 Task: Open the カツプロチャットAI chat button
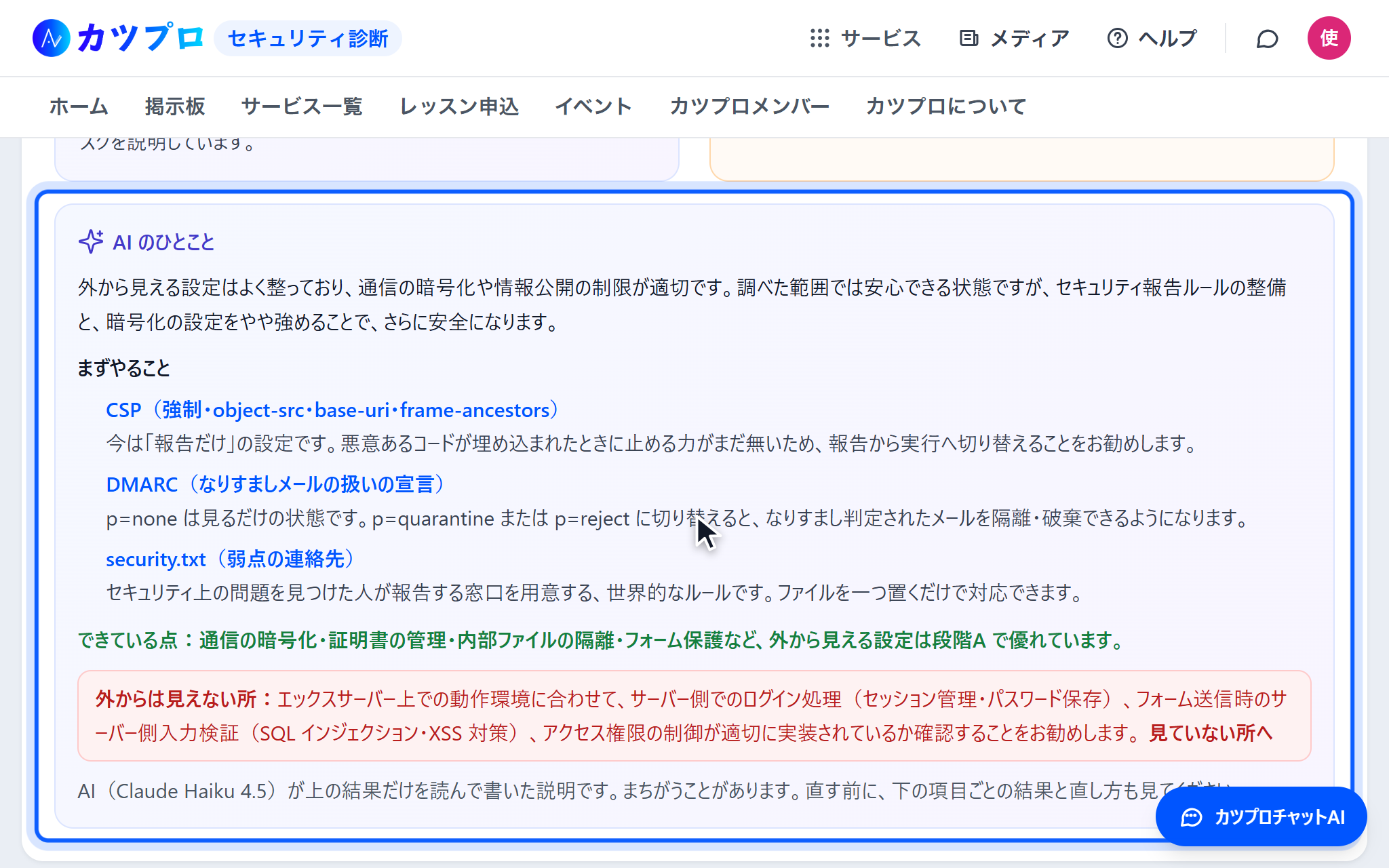click(x=1261, y=816)
